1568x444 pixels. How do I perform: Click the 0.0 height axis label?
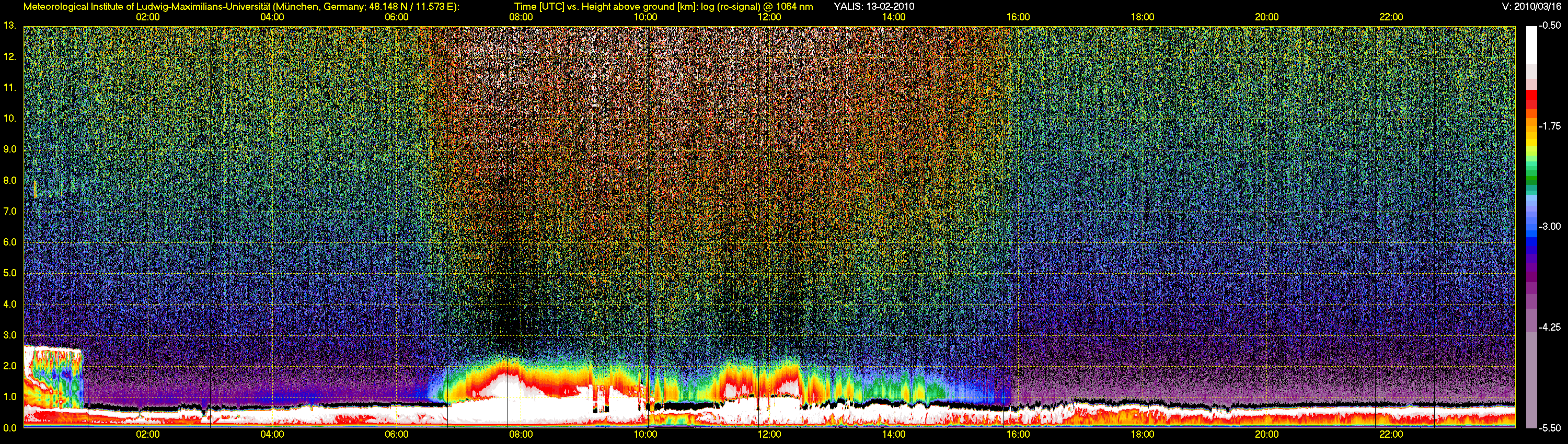(x=10, y=428)
